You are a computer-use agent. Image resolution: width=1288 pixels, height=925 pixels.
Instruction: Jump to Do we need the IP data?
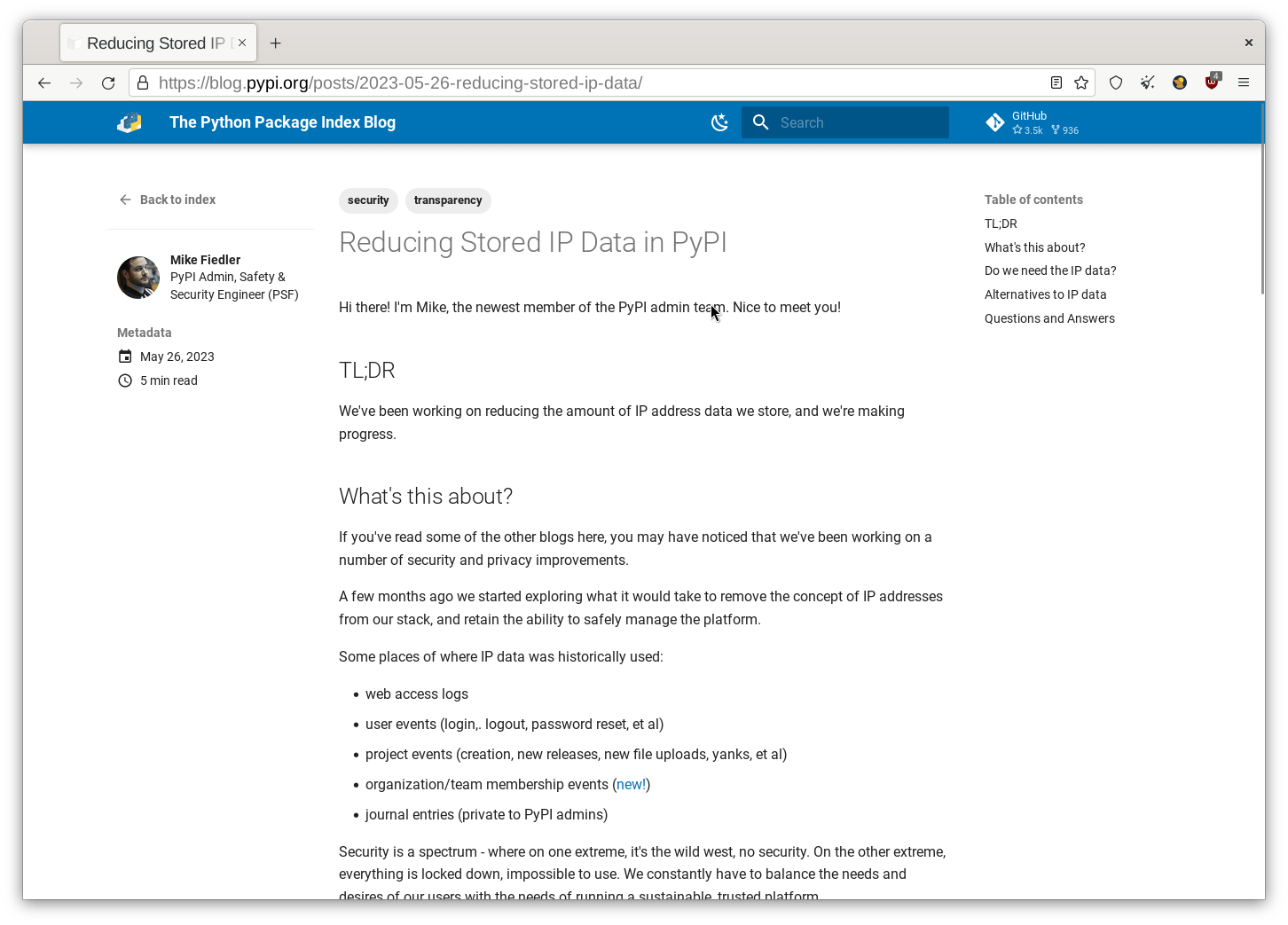click(x=1050, y=270)
